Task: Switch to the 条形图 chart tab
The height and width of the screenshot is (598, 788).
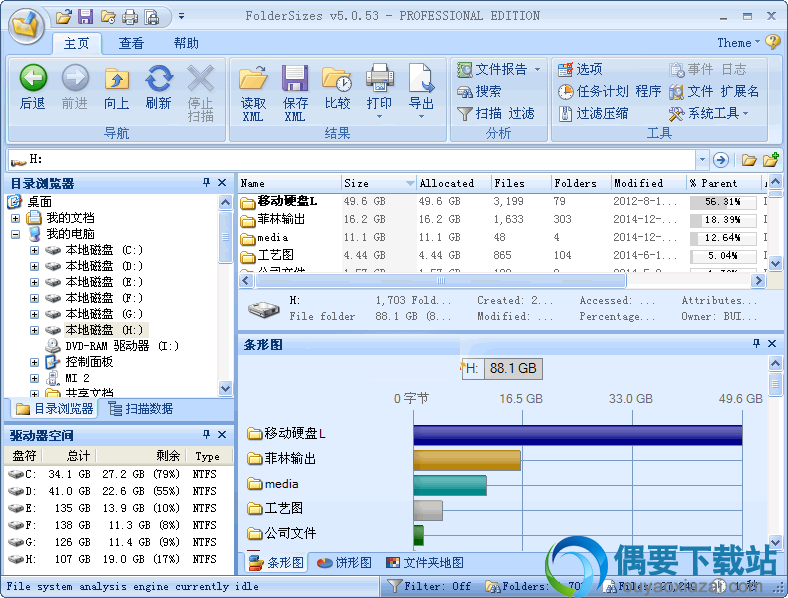Action: click(x=277, y=562)
